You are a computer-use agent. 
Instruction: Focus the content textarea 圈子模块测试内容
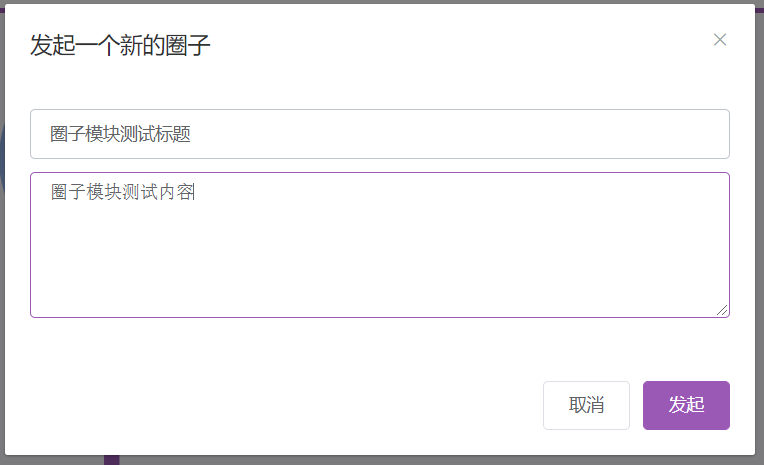380,245
